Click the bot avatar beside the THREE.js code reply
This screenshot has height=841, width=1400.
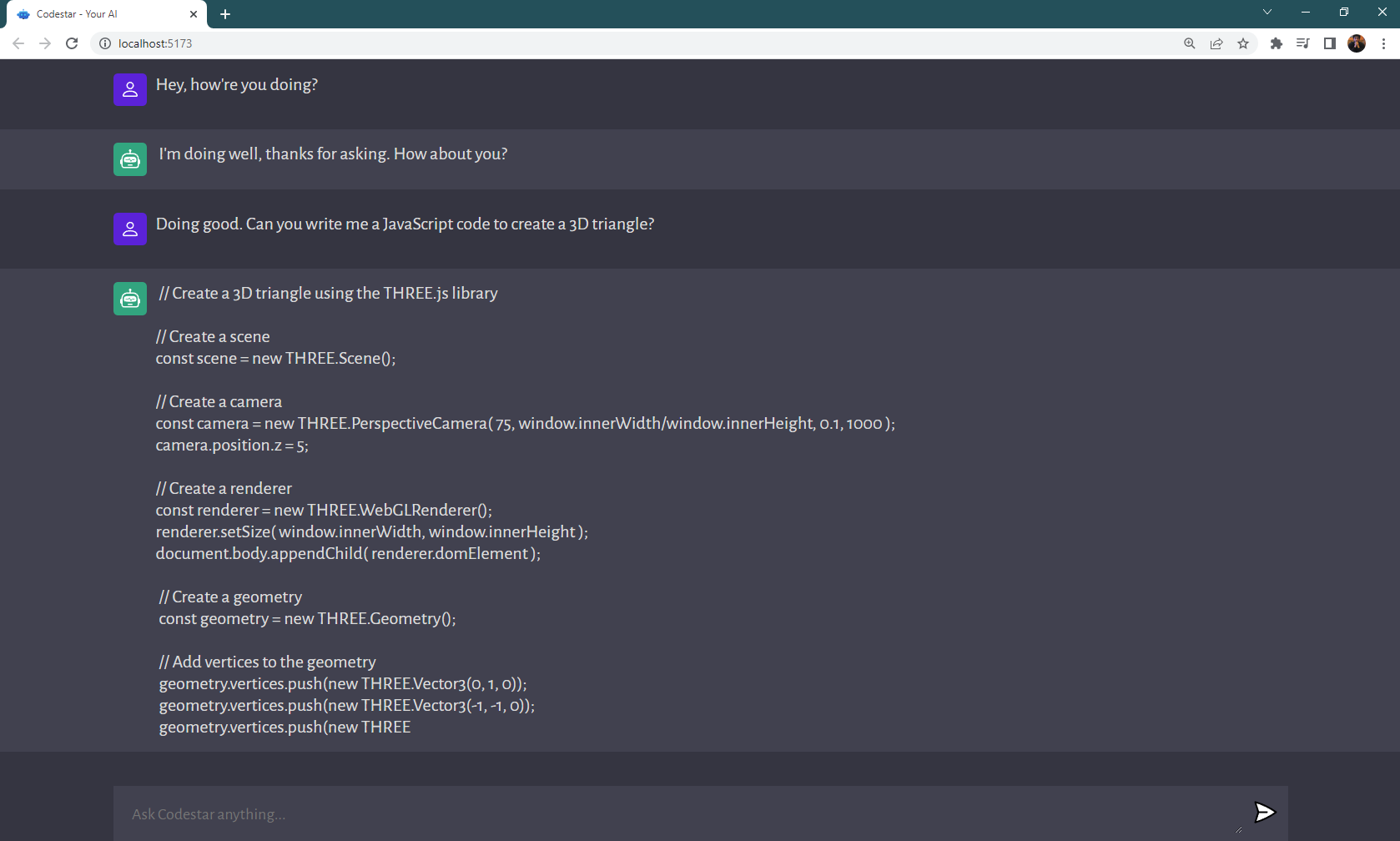click(130, 299)
